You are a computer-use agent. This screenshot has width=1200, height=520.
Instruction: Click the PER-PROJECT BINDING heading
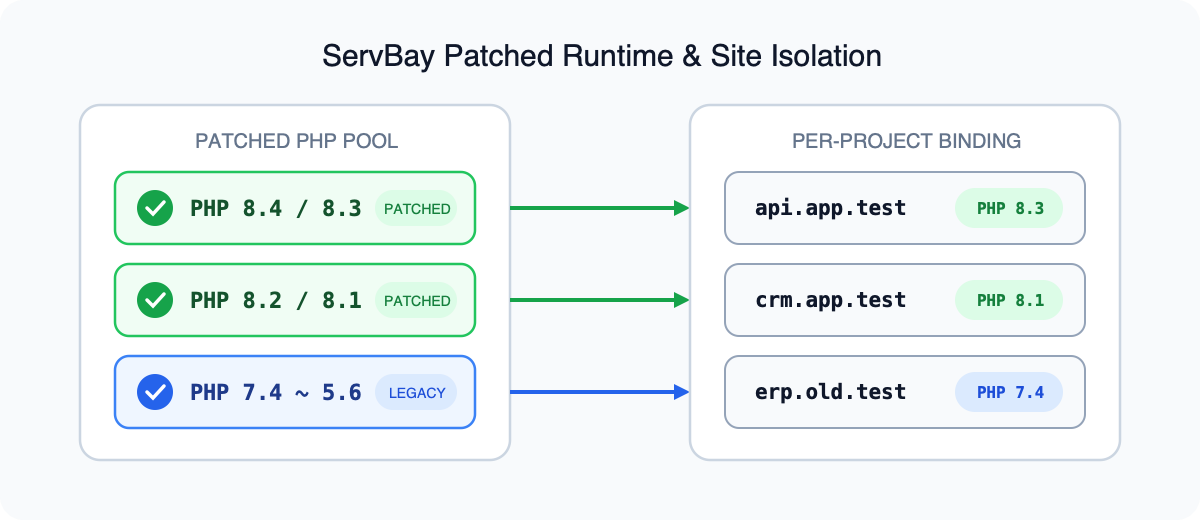coord(905,141)
